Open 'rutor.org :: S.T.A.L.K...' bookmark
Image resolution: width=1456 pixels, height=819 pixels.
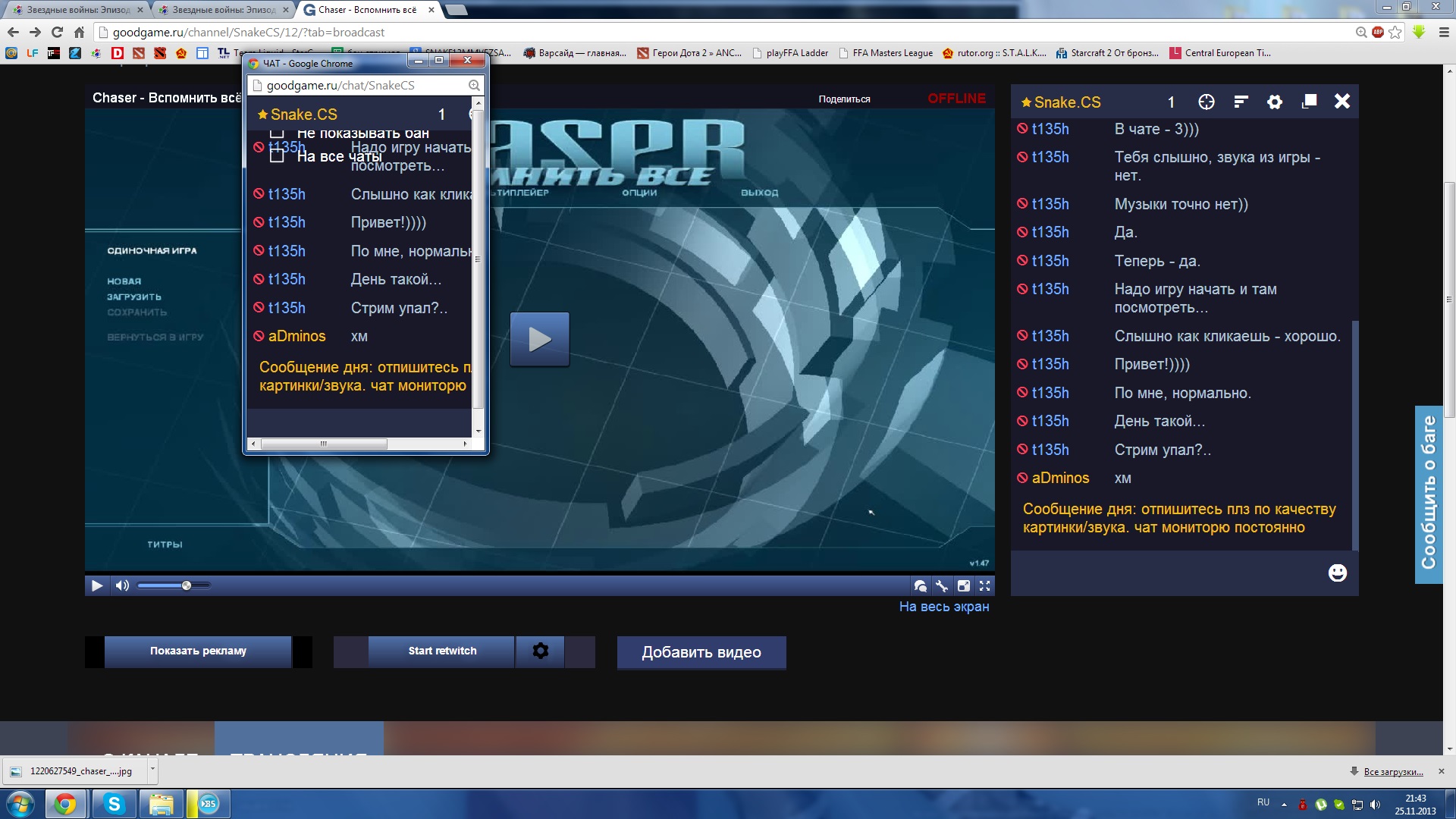coord(995,53)
